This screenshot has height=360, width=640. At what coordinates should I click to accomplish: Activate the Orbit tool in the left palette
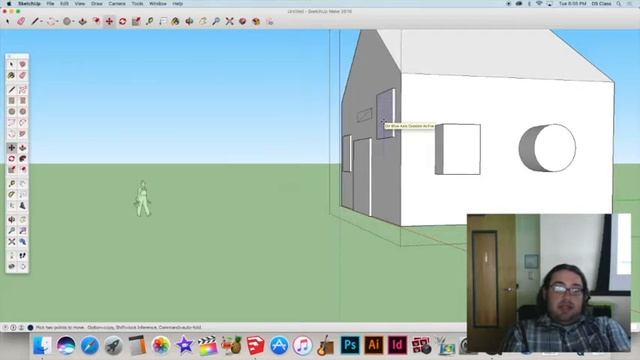tap(11, 220)
